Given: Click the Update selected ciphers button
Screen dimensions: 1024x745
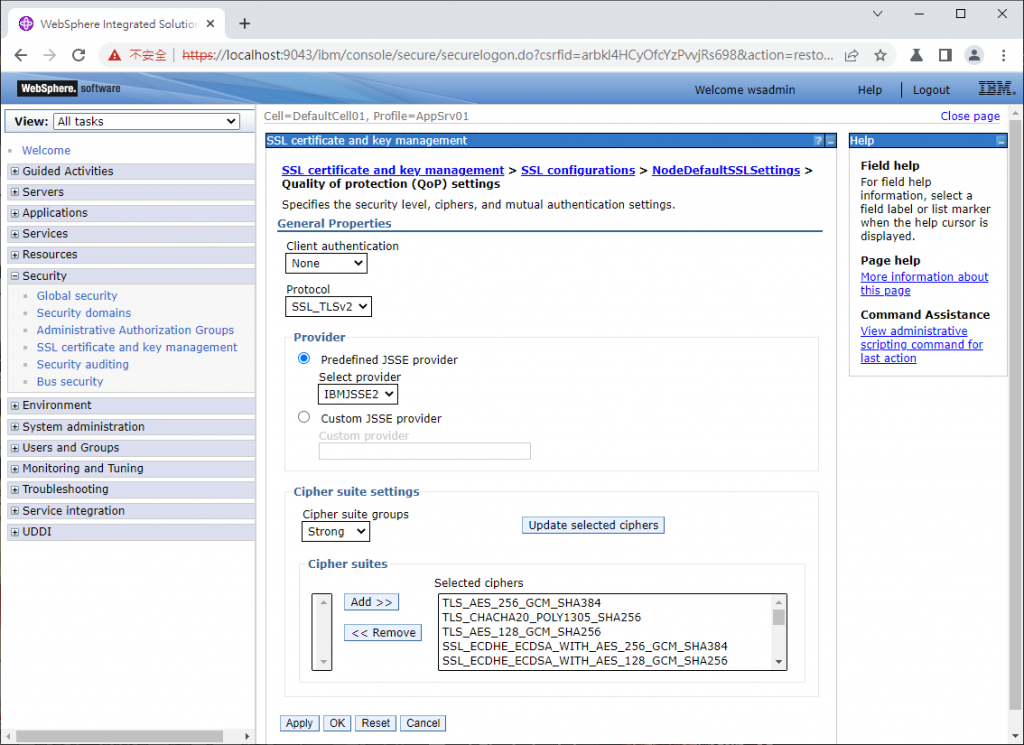Looking at the screenshot, I should pyautogui.click(x=593, y=525).
